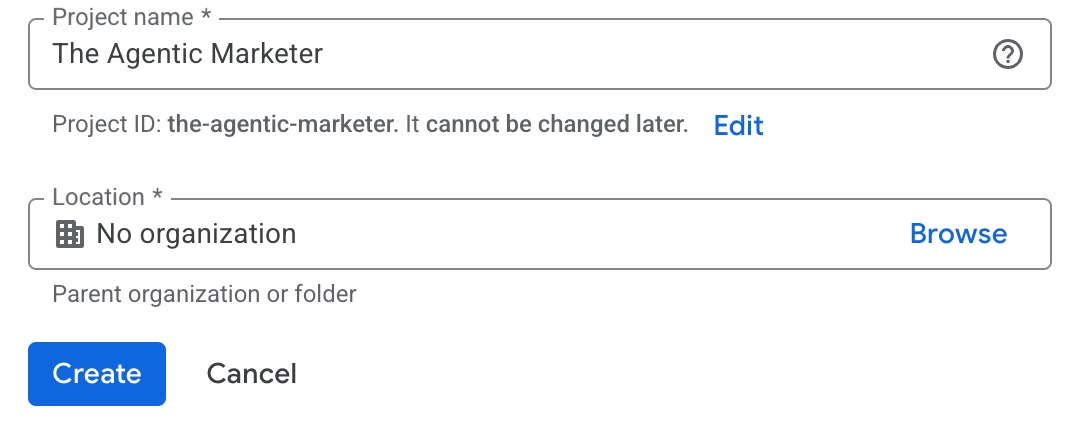The height and width of the screenshot is (426, 1090).
Task: Select the Location field showing No organization
Action: coord(539,234)
